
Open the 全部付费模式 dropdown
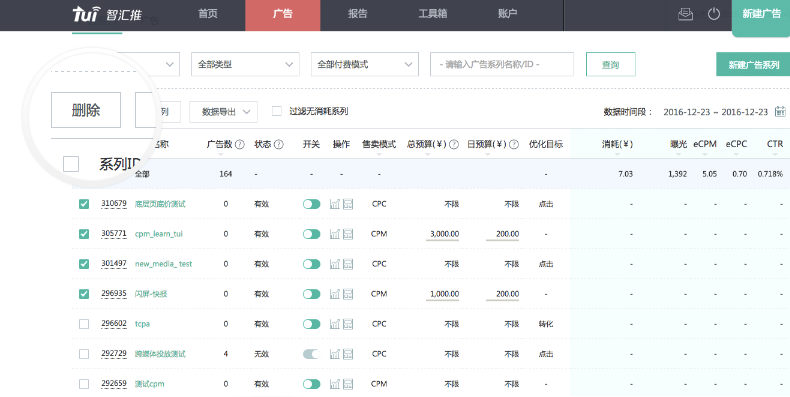click(365, 64)
